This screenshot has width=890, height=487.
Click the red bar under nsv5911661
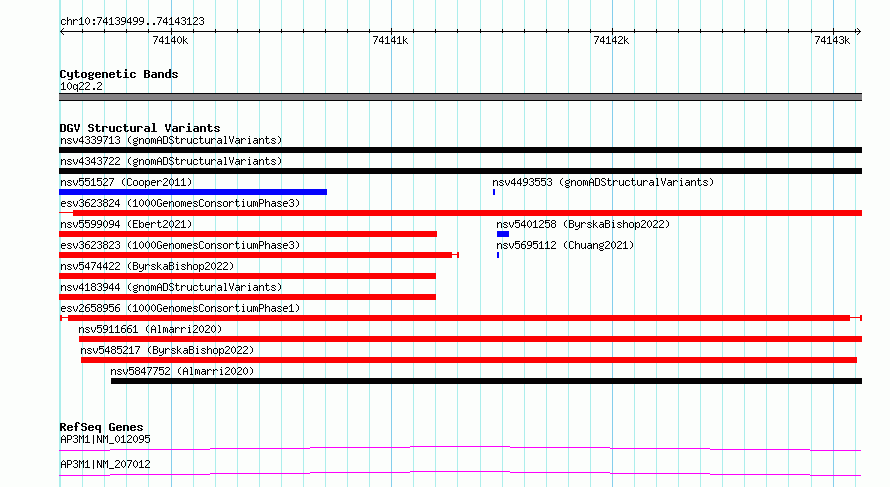tap(471, 339)
